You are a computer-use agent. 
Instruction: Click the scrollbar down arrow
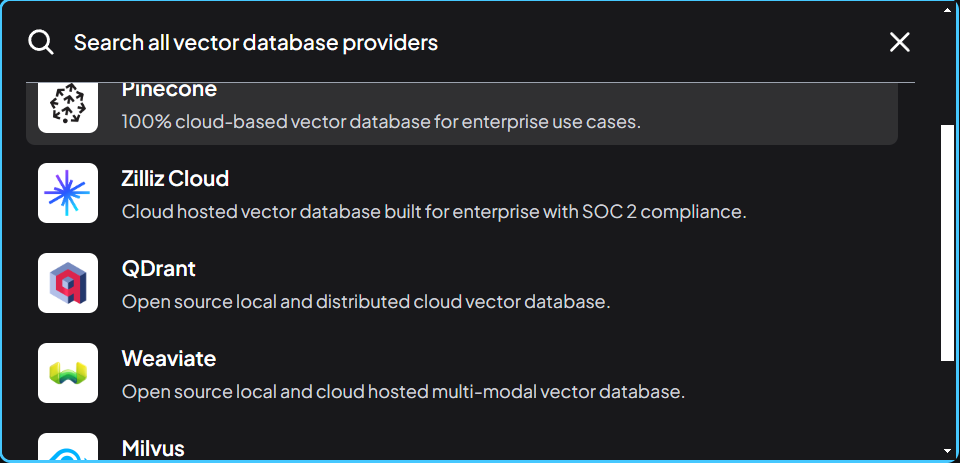pos(948,452)
